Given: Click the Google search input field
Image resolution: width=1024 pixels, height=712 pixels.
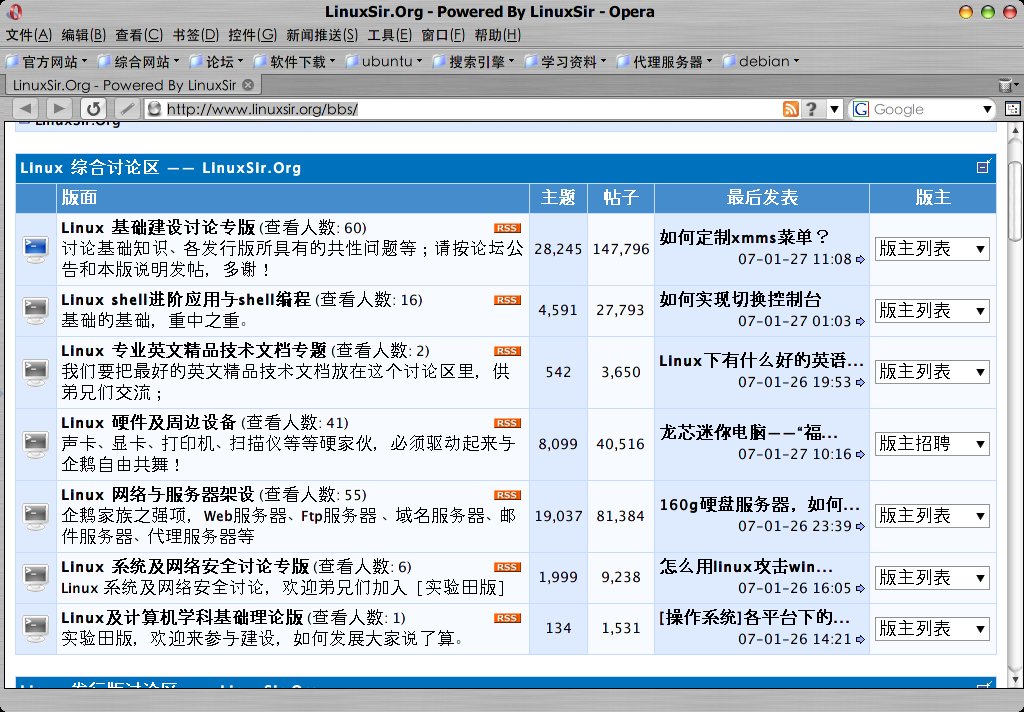Looking at the screenshot, I should [x=925, y=109].
